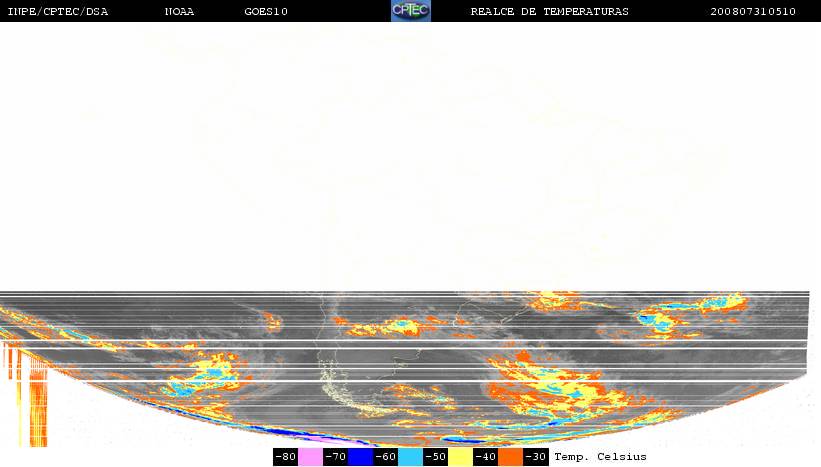Click the -80 legend value
821x467 pixels.
click(286, 457)
